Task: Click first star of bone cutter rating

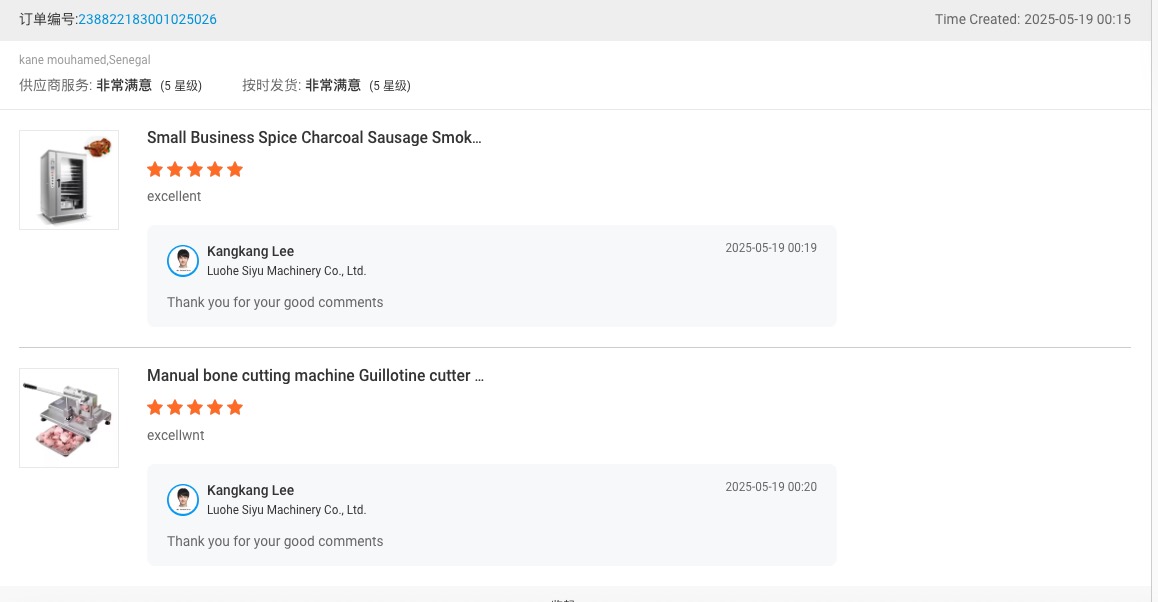Action: (x=155, y=408)
